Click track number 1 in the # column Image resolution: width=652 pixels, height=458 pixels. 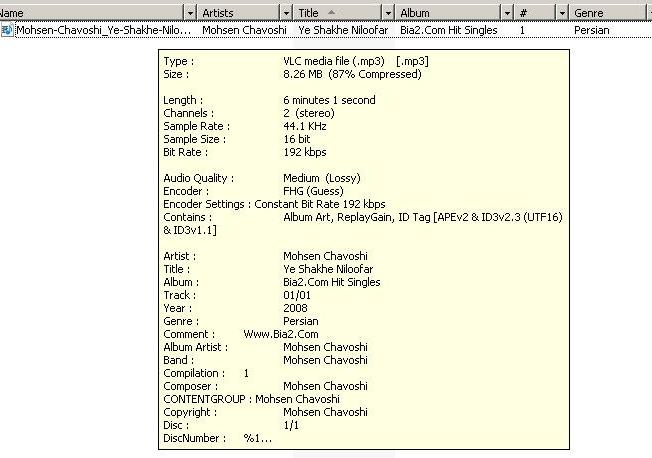(x=522, y=30)
